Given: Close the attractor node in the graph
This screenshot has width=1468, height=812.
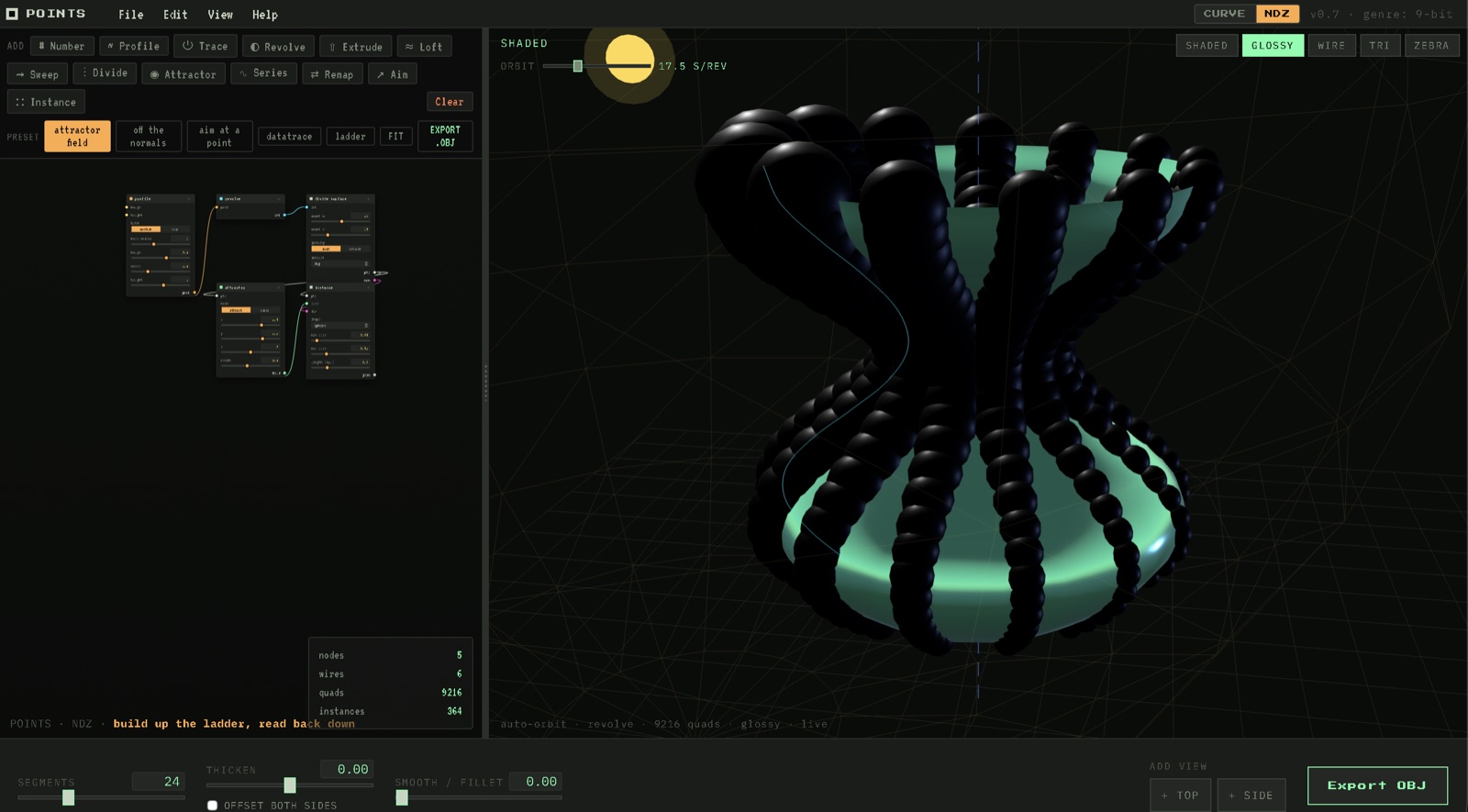Looking at the screenshot, I should 279,288.
